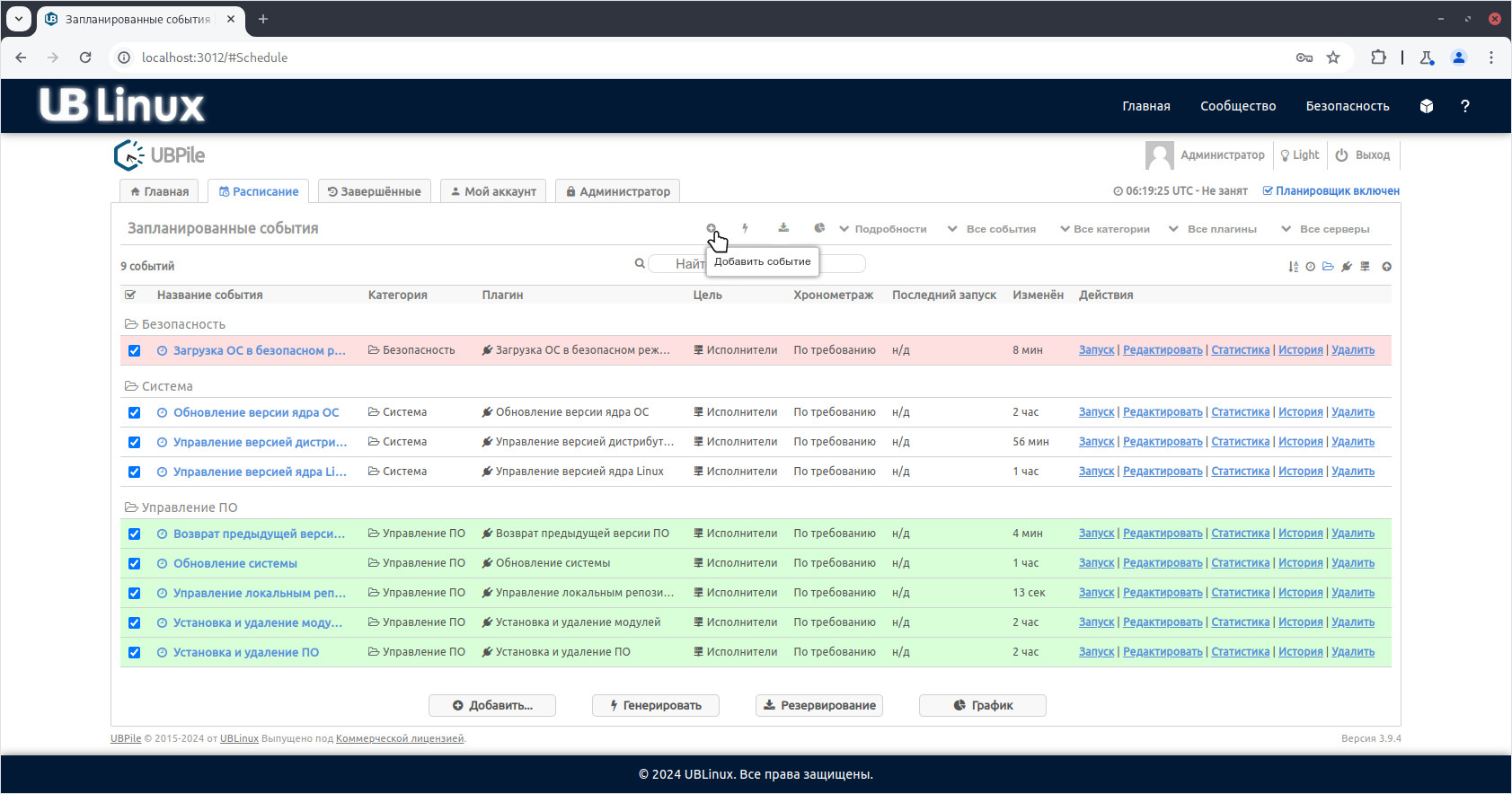This screenshot has height=794, width=1512.
Task: Toggle checkbox for 'Управление версией дистри…' event
Action: pyautogui.click(x=134, y=443)
